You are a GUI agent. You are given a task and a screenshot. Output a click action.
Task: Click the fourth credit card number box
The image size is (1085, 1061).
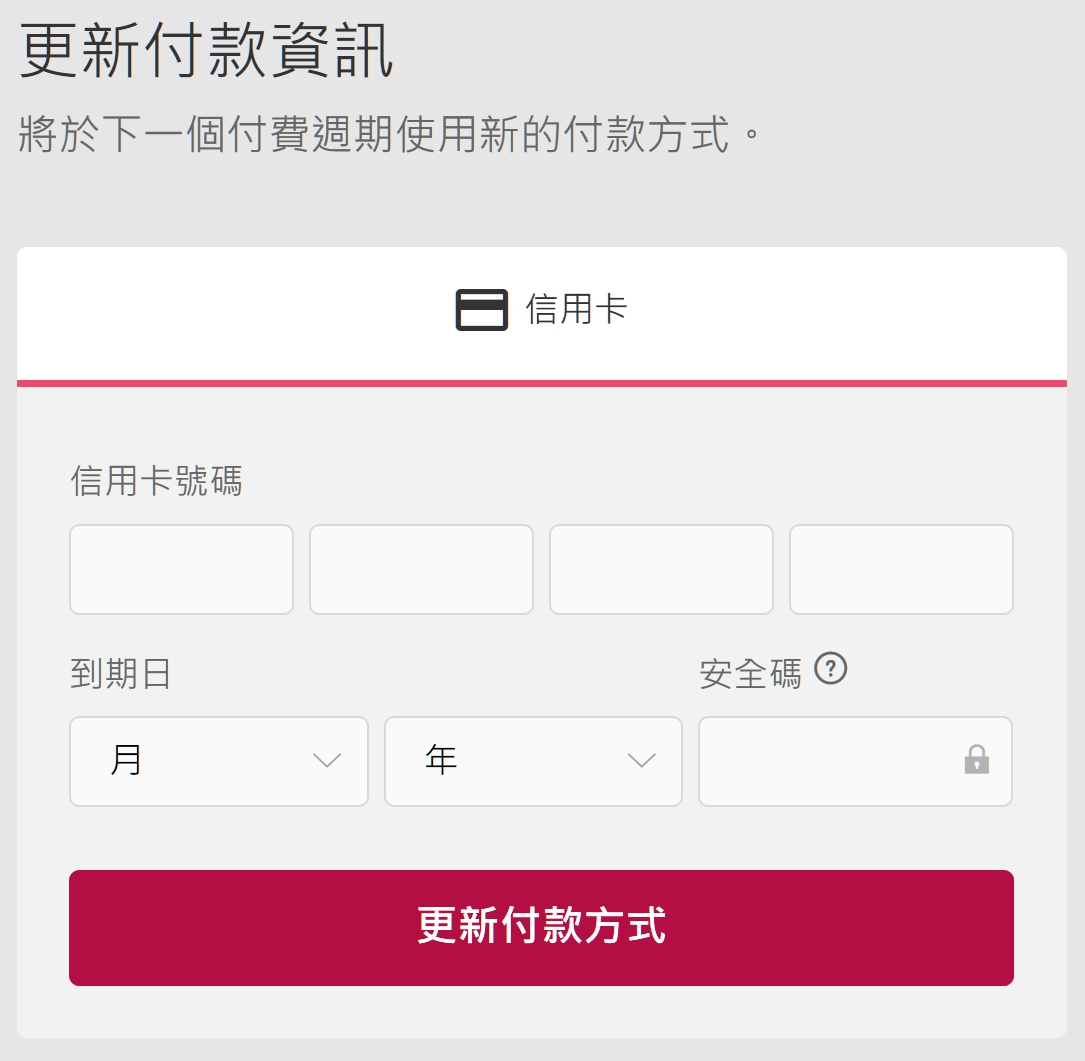tap(901, 569)
